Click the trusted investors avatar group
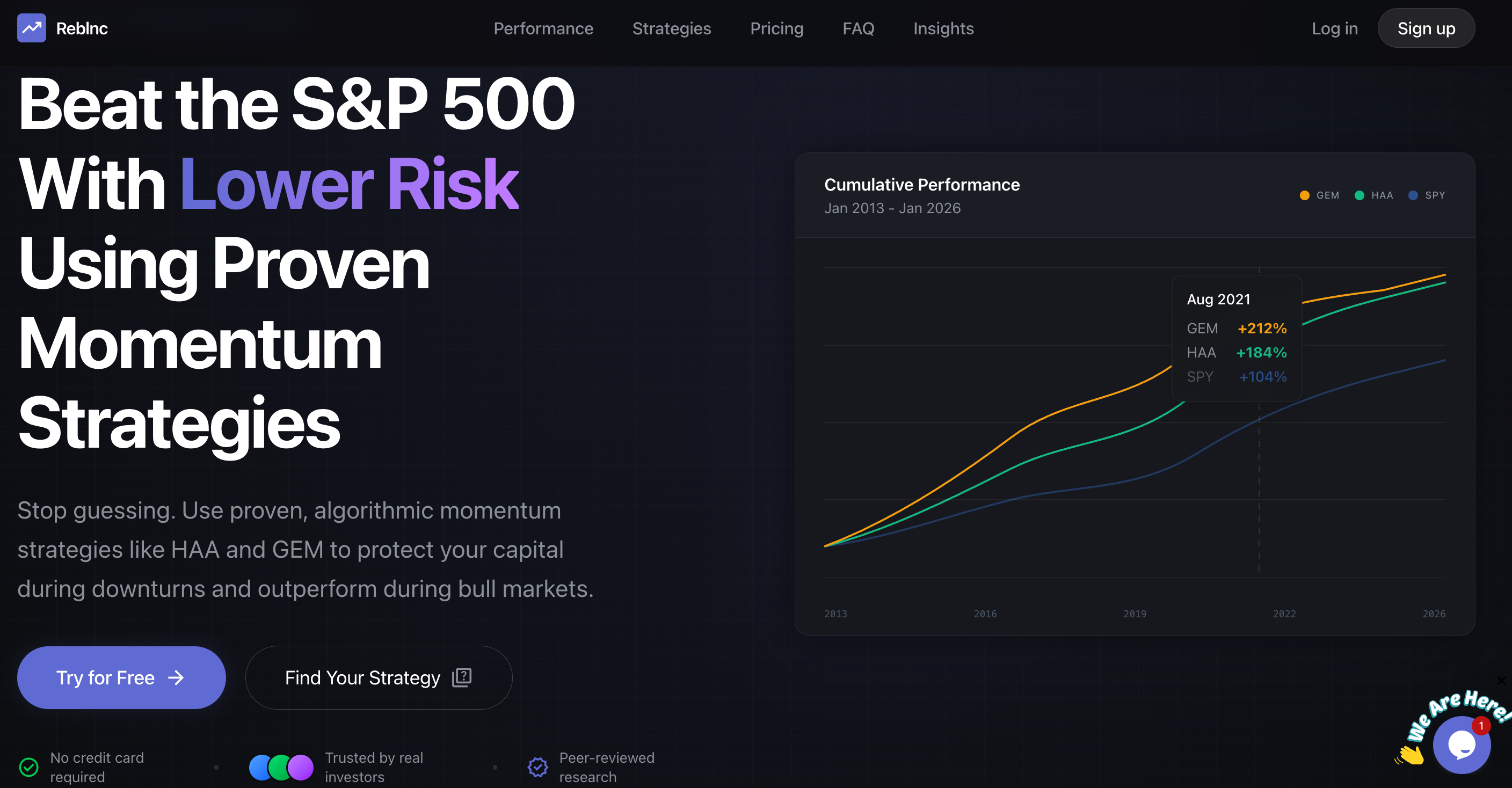Image resolution: width=1512 pixels, height=788 pixels. 281,767
